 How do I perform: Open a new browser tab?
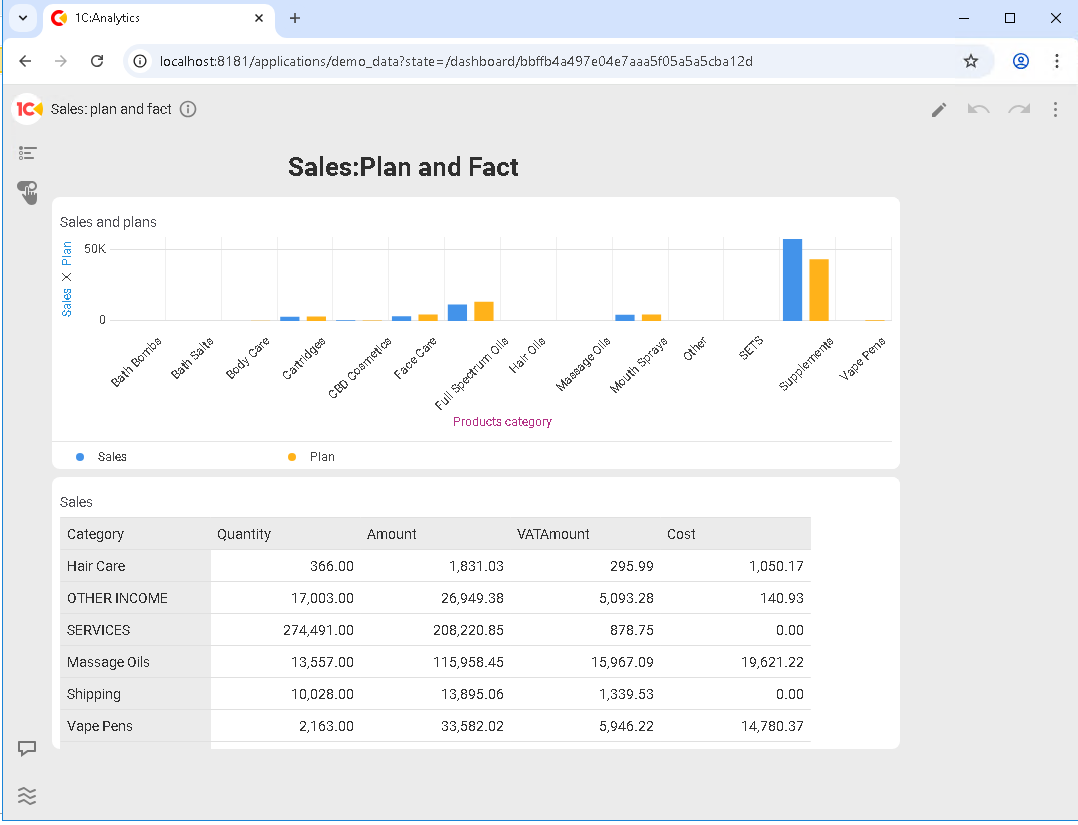click(295, 18)
